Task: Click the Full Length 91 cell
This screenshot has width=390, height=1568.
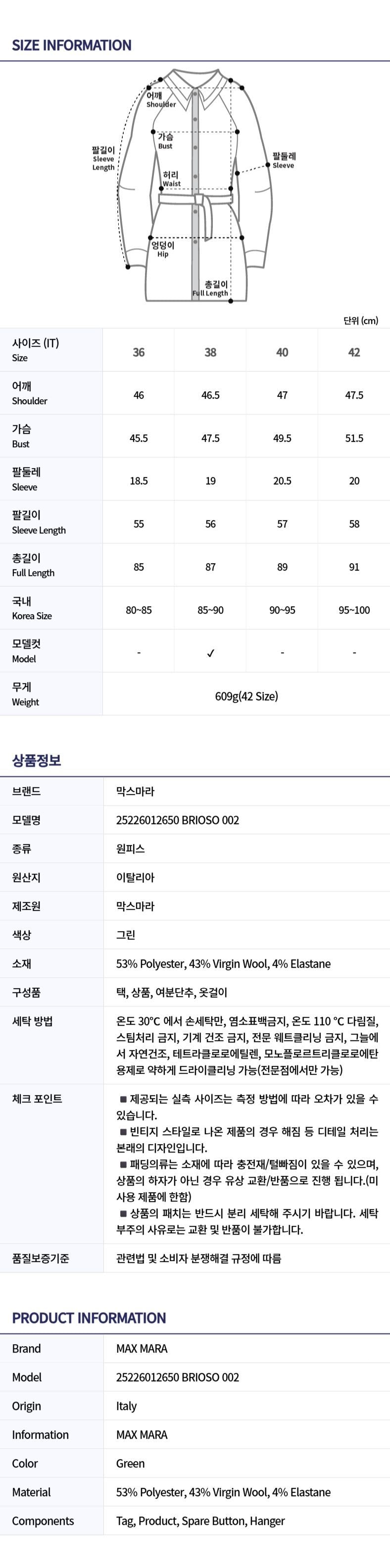Action: click(x=354, y=567)
